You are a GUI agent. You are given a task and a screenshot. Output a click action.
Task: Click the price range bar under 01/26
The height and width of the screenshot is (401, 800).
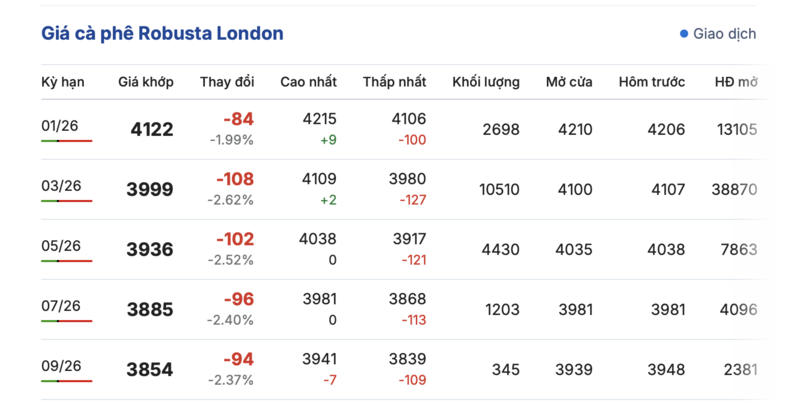(66, 141)
